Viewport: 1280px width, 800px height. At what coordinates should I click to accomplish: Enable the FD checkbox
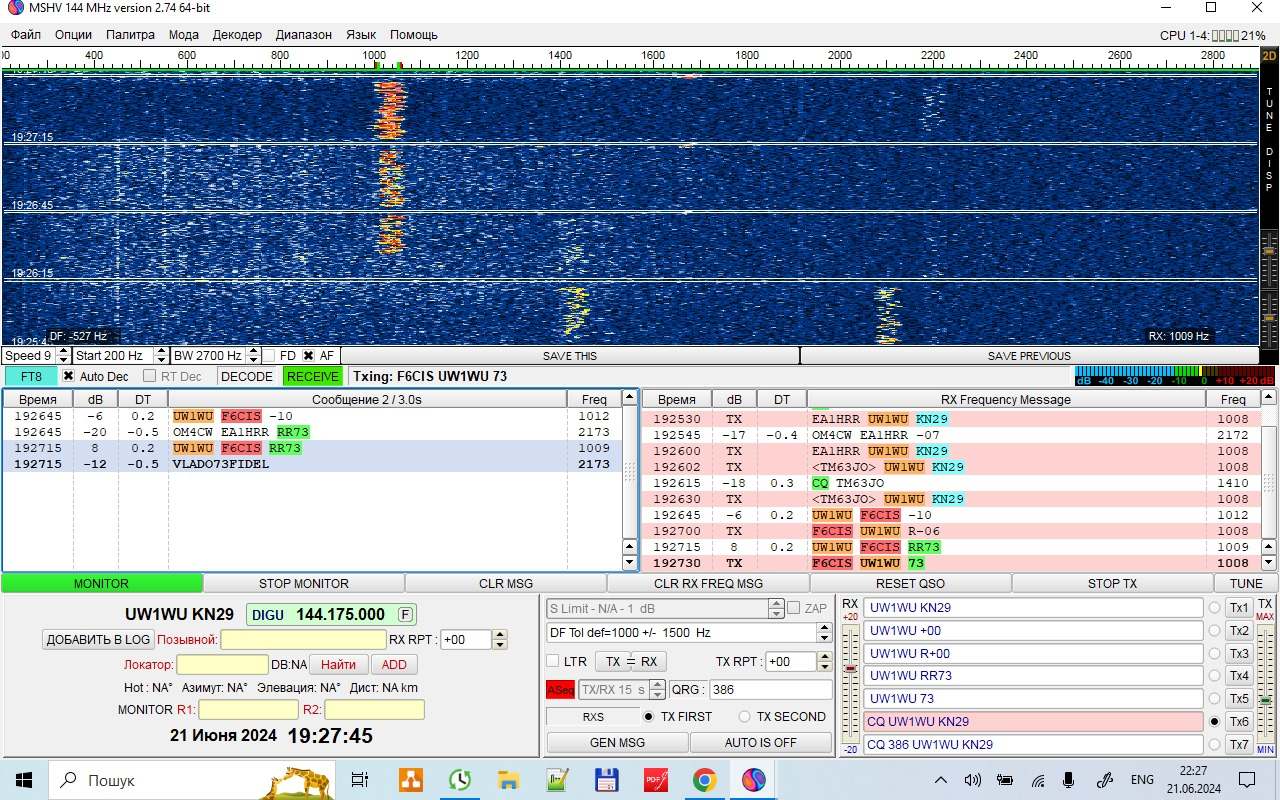269,355
